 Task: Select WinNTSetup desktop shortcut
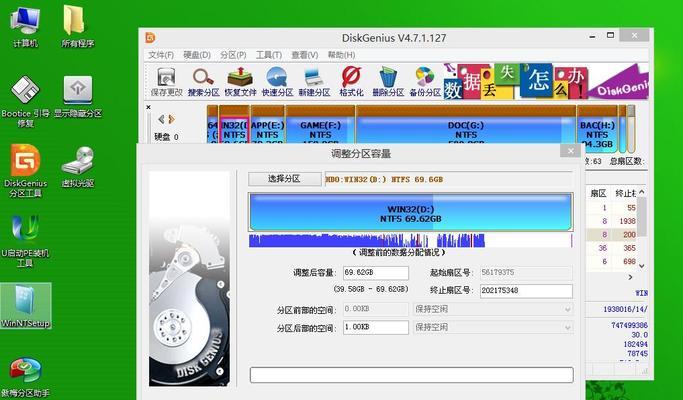pyautogui.click(x=26, y=305)
